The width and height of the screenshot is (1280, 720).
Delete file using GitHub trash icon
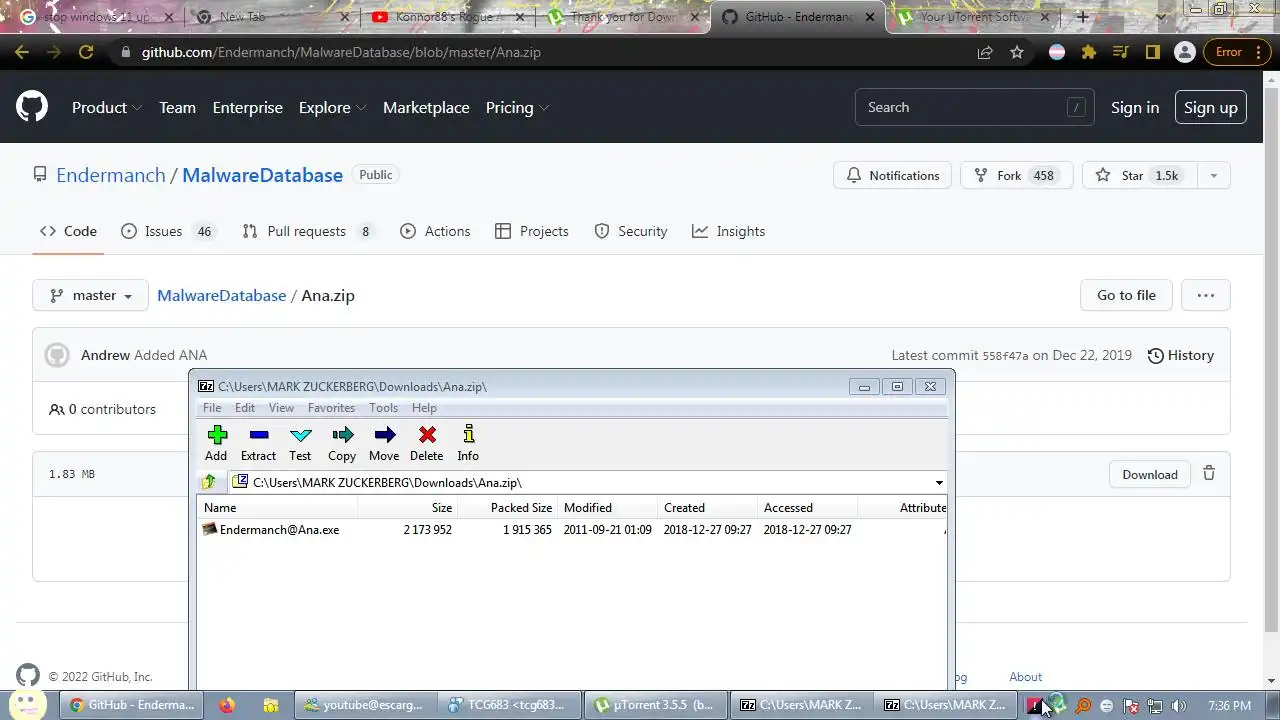(x=1209, y=474)
